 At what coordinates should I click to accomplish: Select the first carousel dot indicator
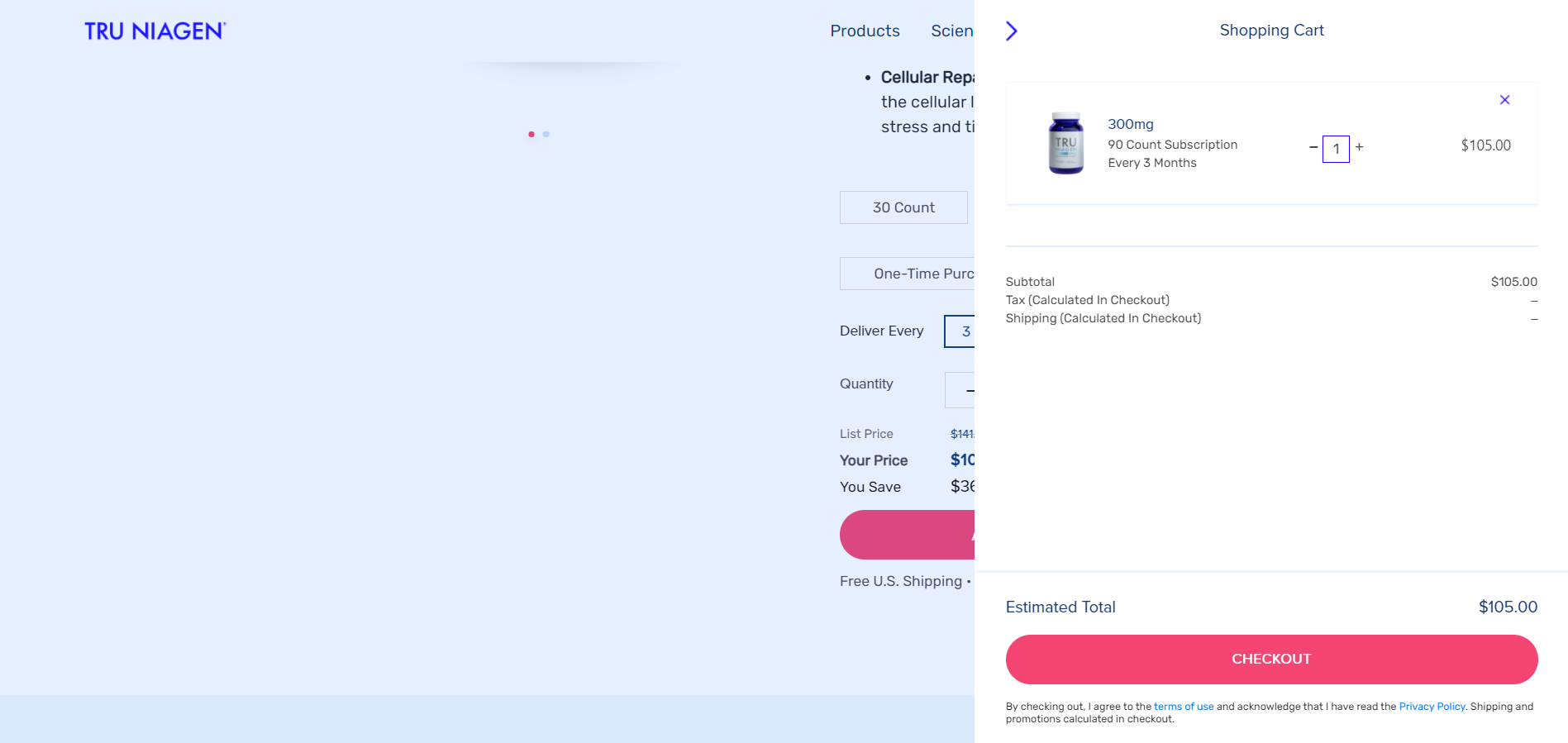531,134
